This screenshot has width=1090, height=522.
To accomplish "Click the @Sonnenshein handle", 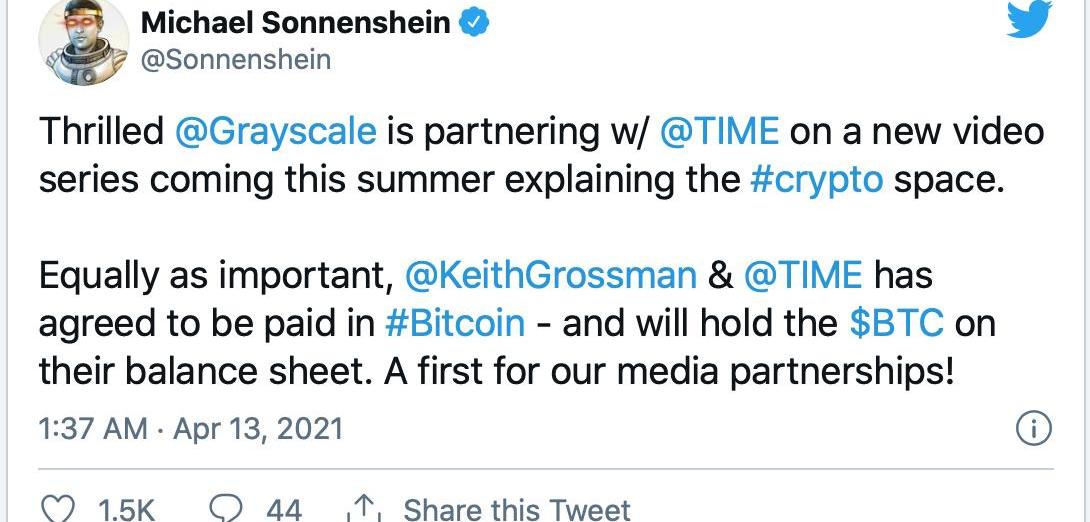I will click(x=236, y=59).
